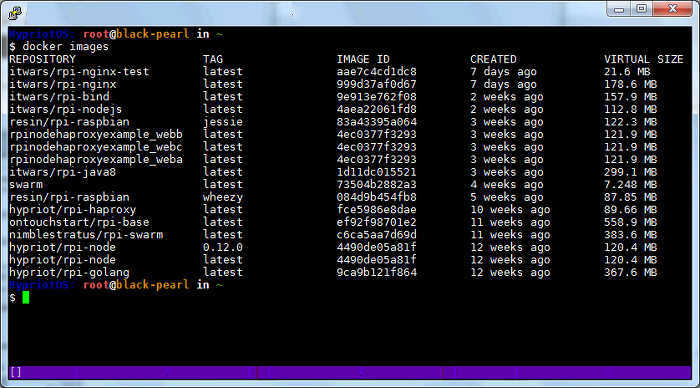Click the 7.248 MB size value
This screenshot has width=700, height=388.
click(630, 184)
